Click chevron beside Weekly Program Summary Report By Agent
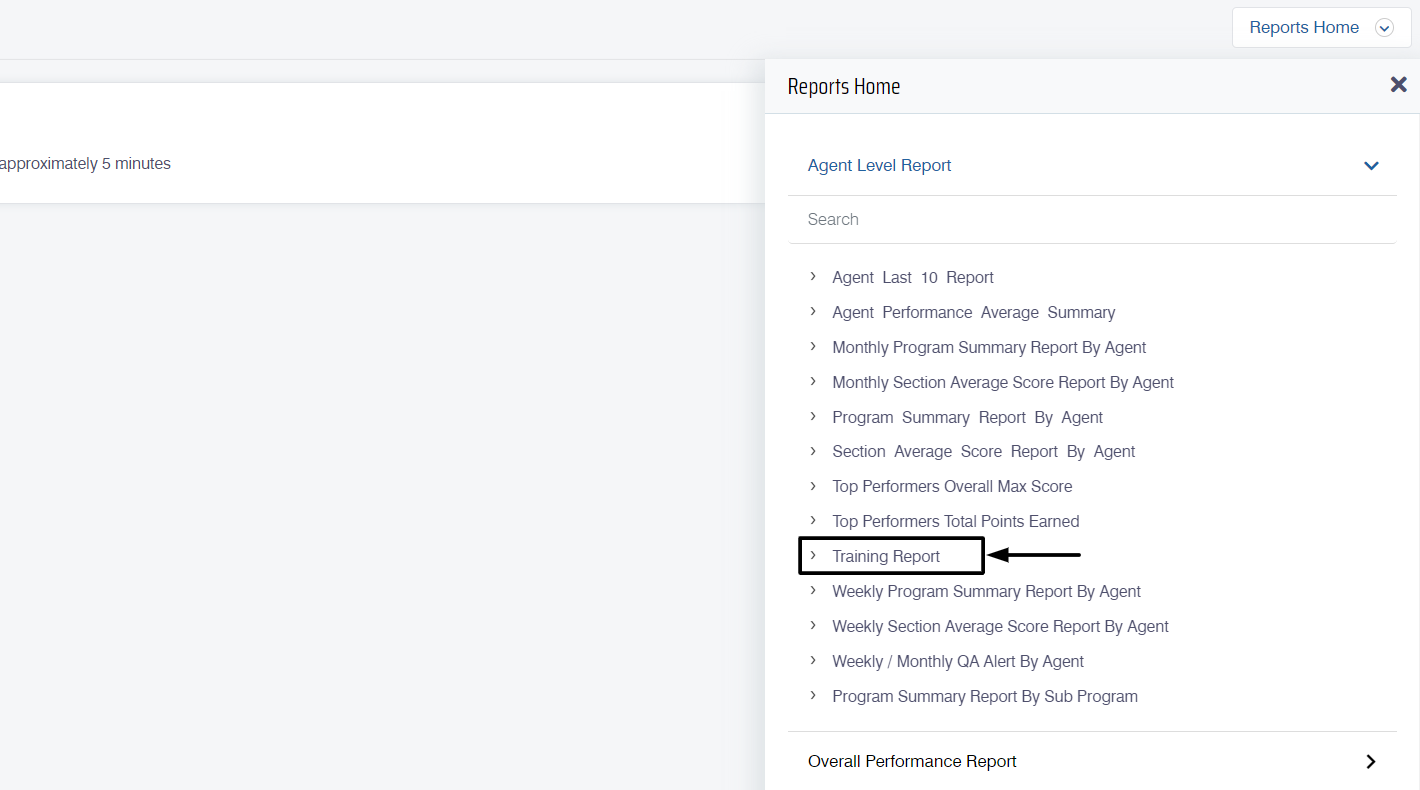 813,590
